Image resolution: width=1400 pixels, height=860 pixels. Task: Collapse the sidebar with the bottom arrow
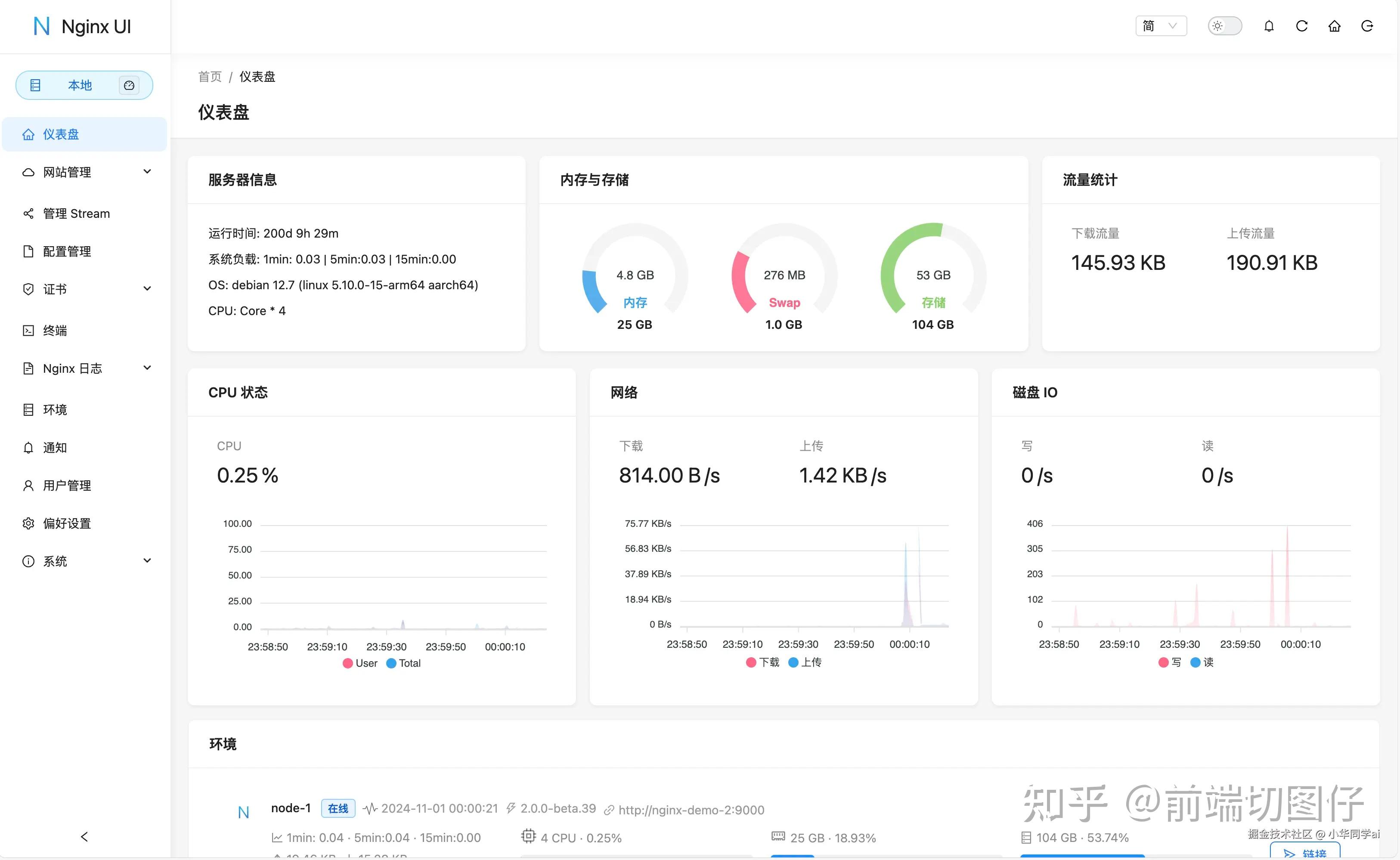pos(84,836)
